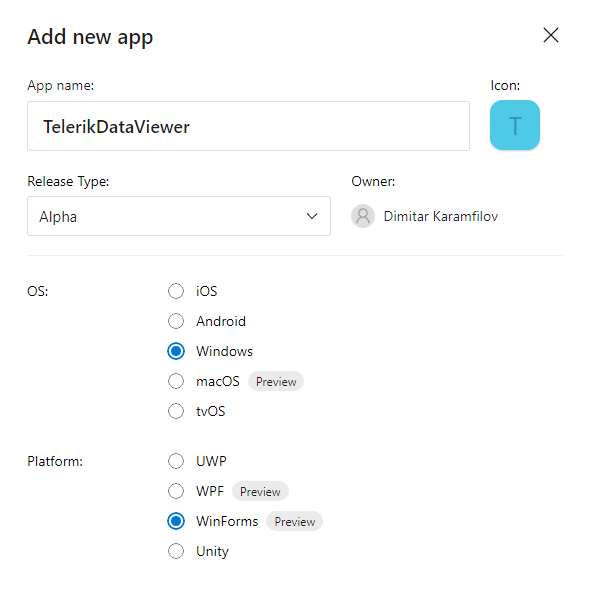
Task: Click the App name input field
Action: click(248, 126)
